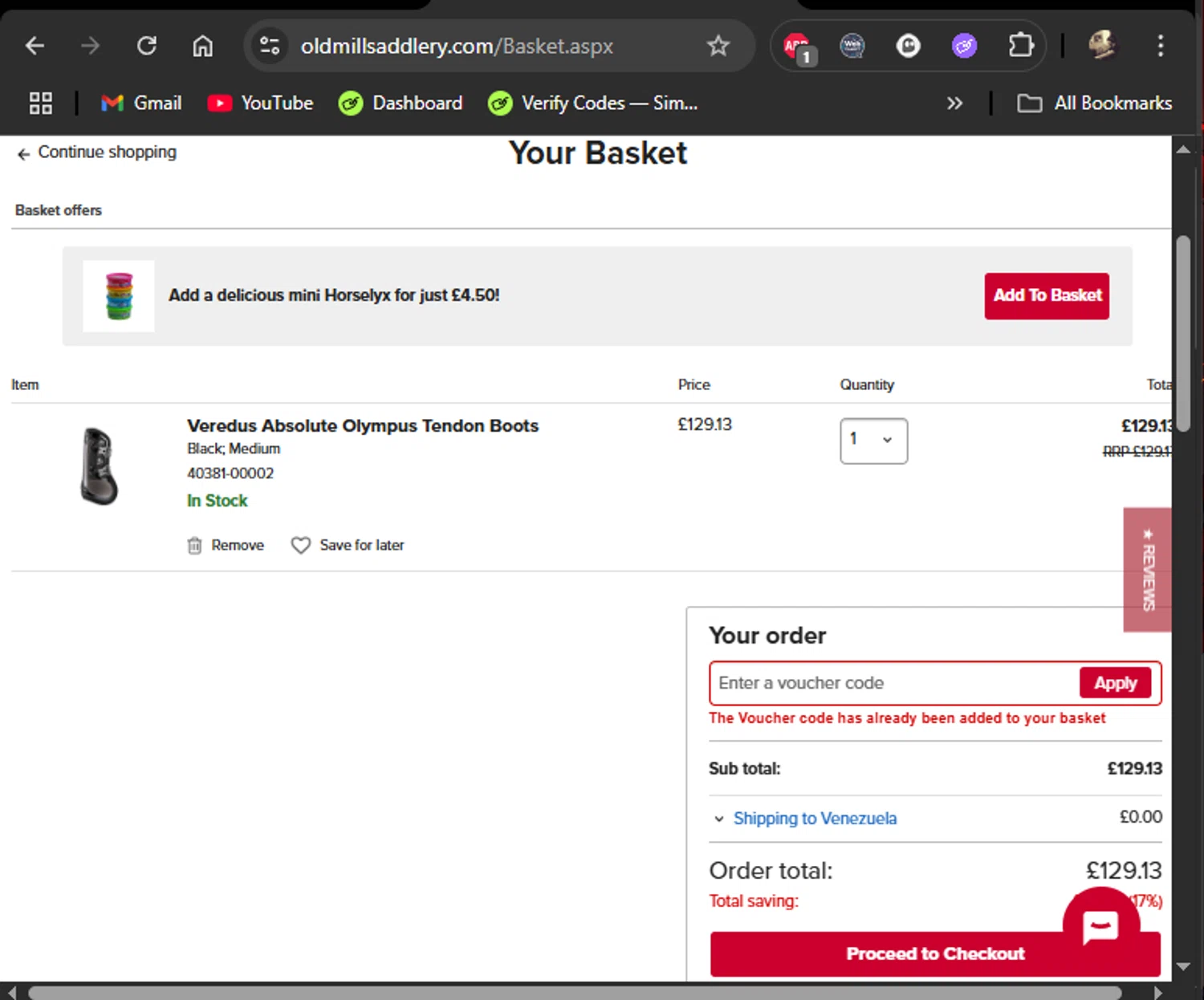Open the Gmail bookmark
1204x1000 pixels.
pos(141,103)
